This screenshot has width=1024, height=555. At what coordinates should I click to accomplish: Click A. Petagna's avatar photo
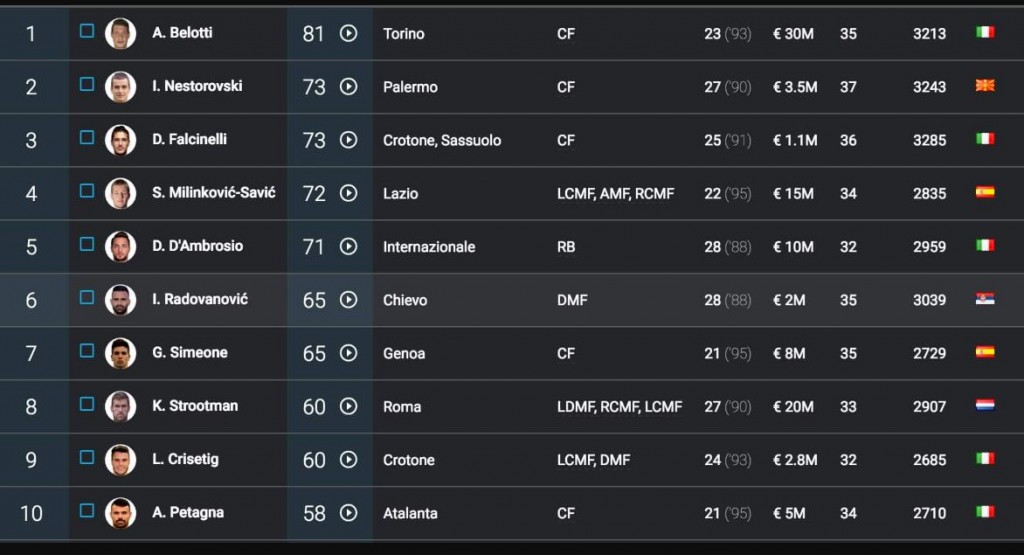[120, 513]
